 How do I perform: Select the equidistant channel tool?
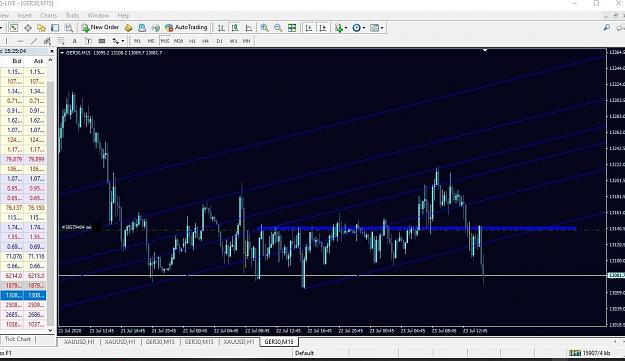pyautogui.click(x=47, y=41)
